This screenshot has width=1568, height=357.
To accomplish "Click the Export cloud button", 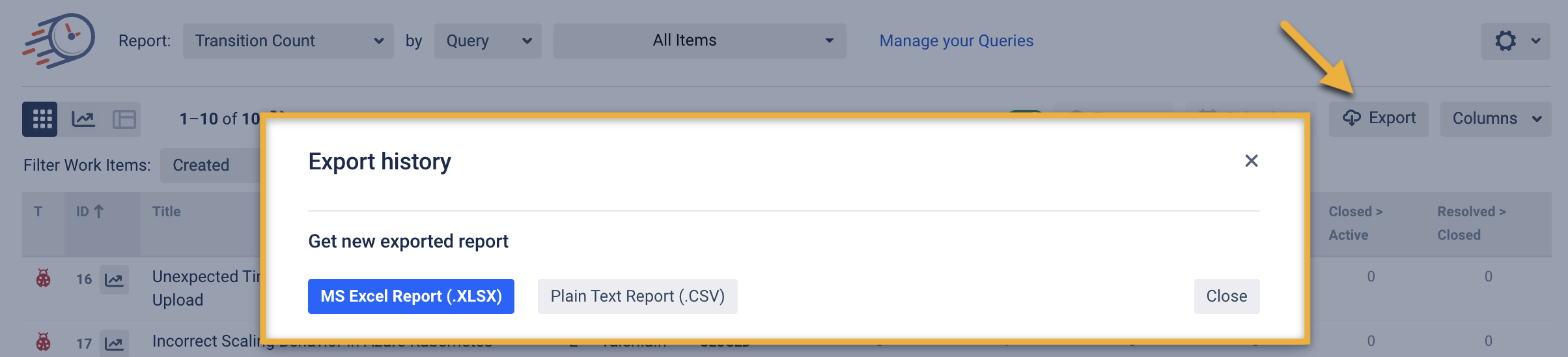I will pos(1379,119).
